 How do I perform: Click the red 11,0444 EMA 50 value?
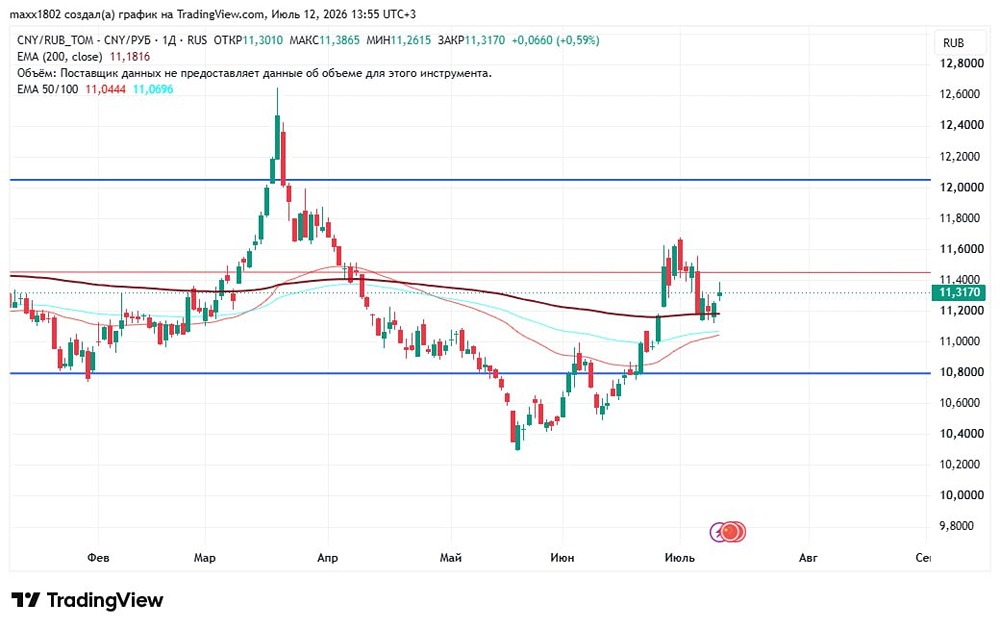pos(105,89)
